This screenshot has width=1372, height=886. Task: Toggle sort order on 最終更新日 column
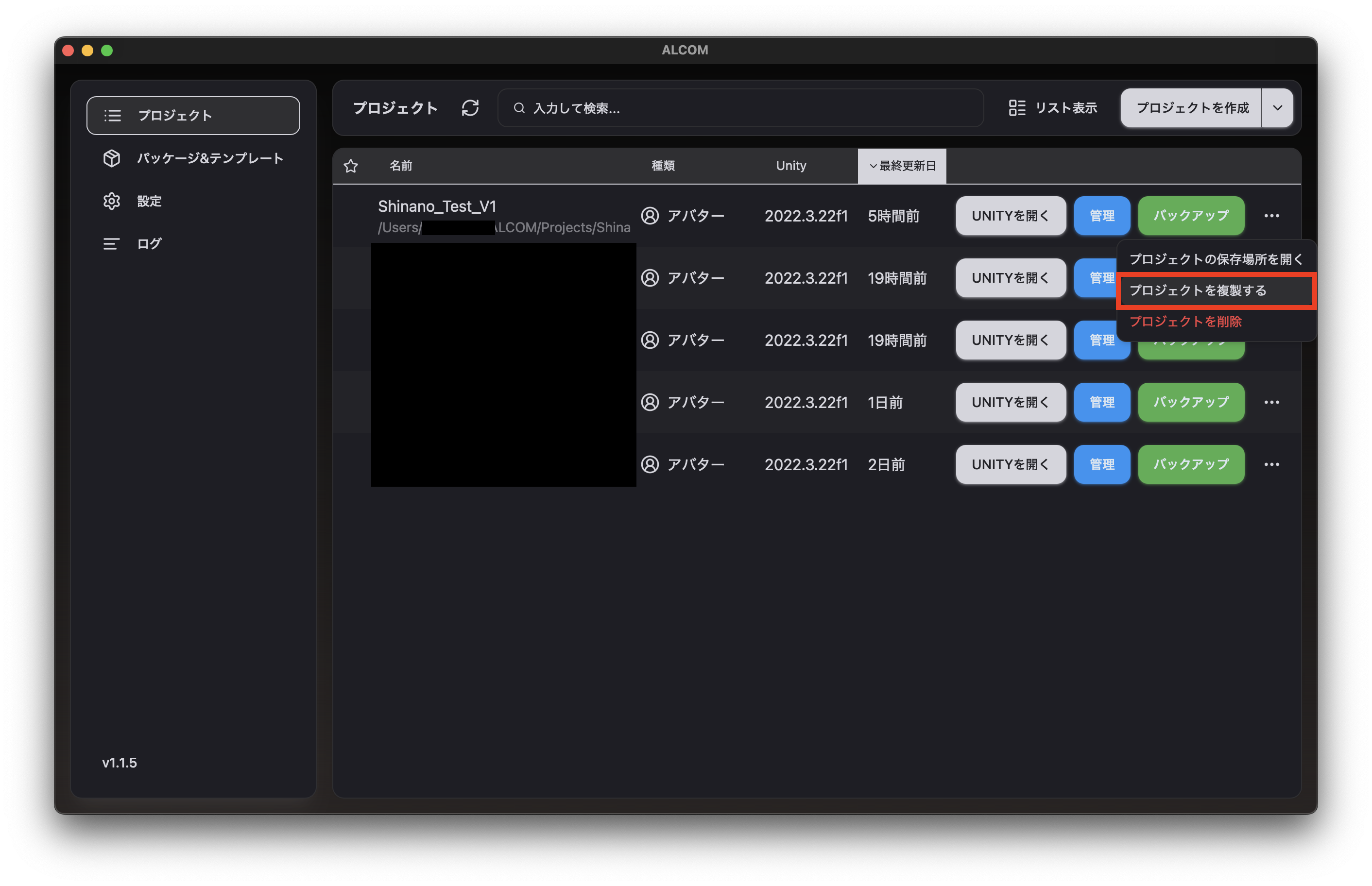click(x=901, y=166)
